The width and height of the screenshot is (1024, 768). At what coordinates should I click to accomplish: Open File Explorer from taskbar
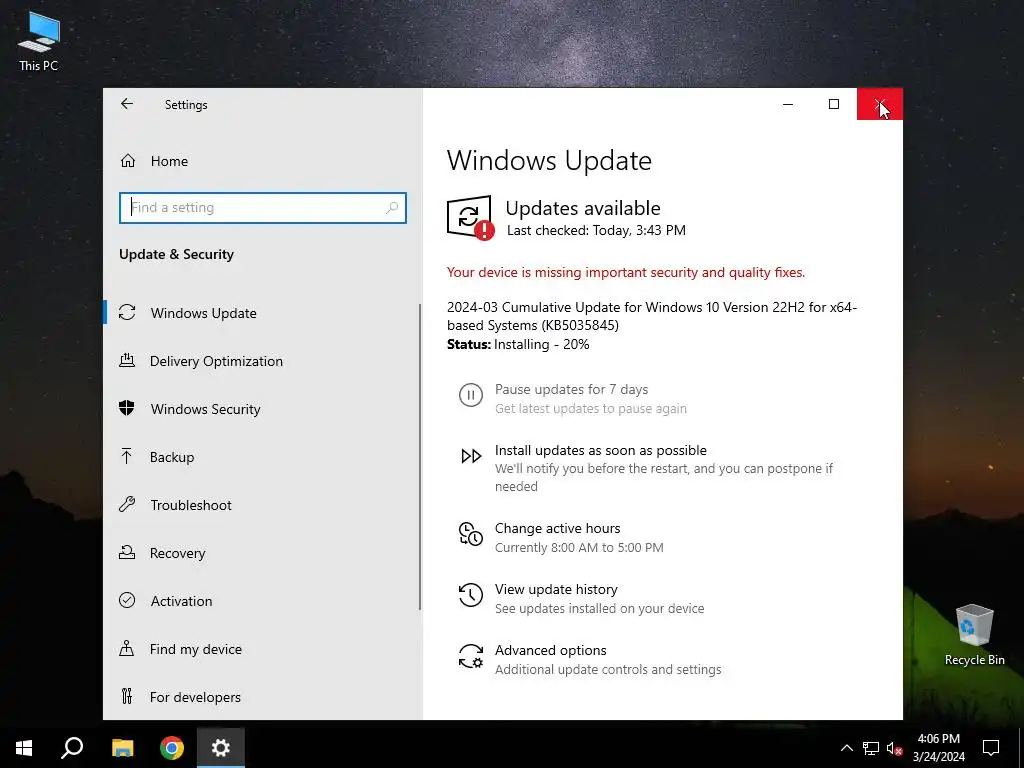click(123, 748)
